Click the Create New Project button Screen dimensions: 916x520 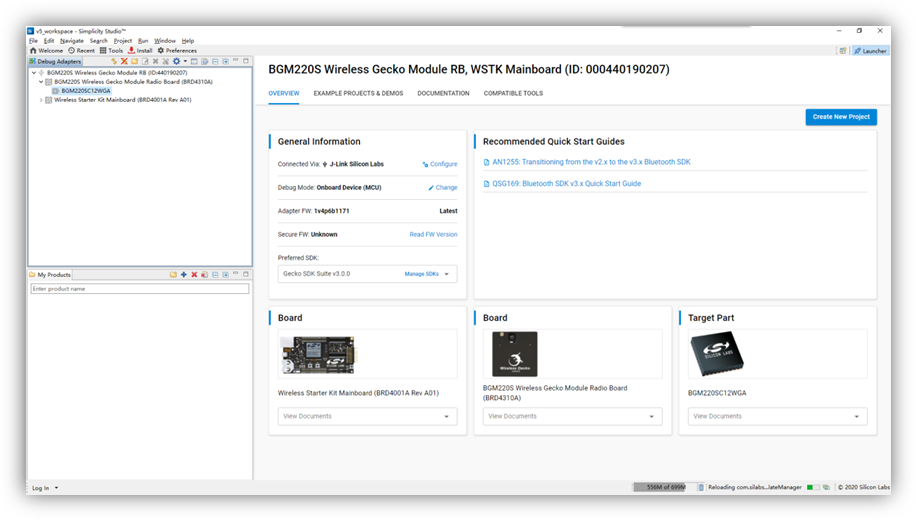pos(841,117)
